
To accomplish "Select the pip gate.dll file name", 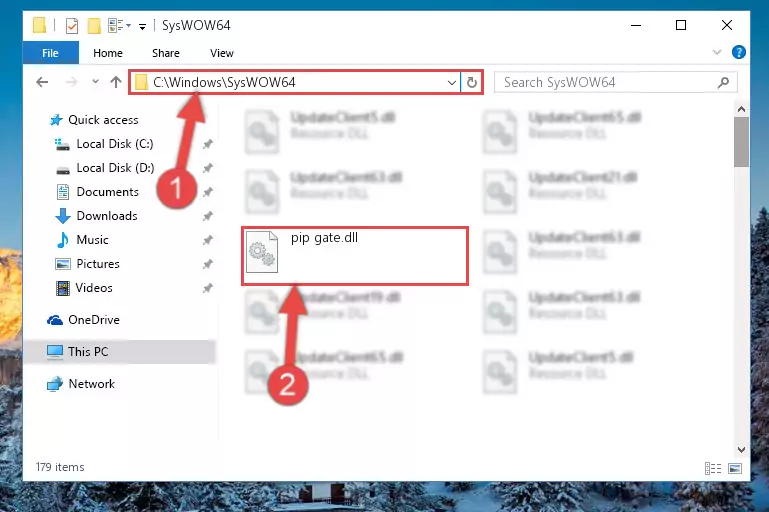I will (324, 238).
